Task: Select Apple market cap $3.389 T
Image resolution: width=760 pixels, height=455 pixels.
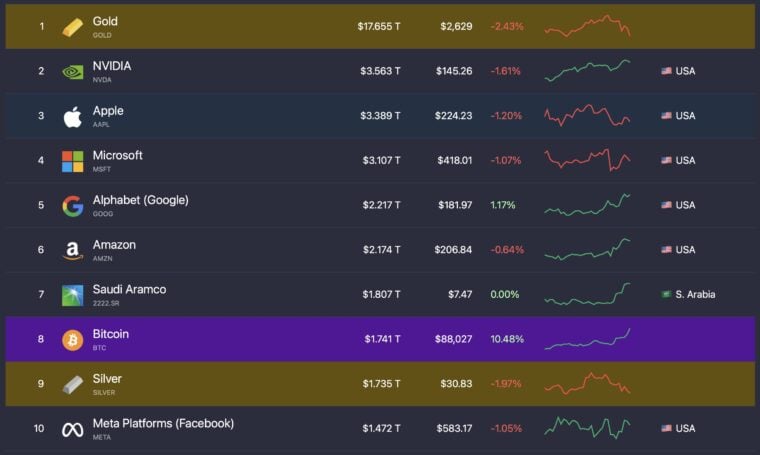Action: (x=380, y=115)
